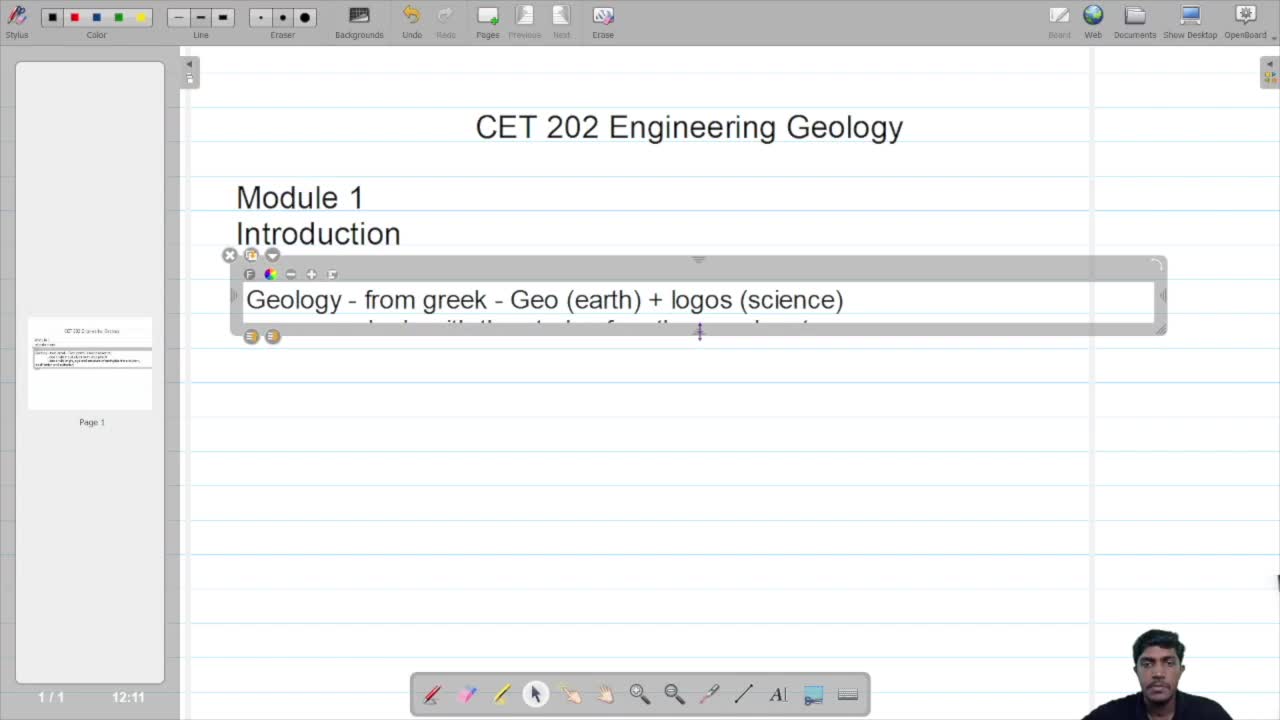Open the OpenBoard menu
The image size is (1280, 720).
[1245, 20]
